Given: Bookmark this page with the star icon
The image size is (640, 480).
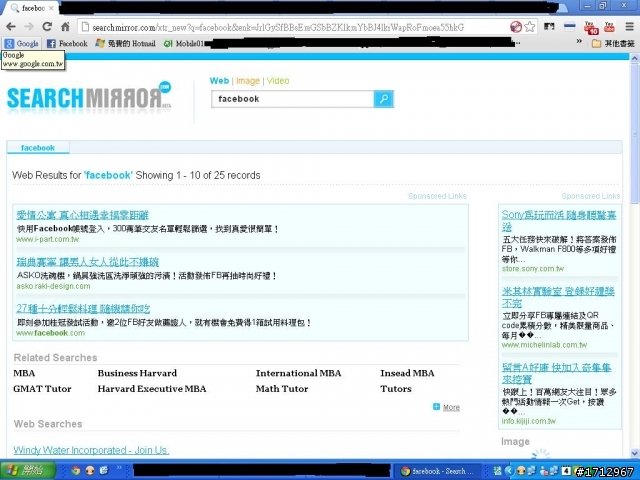Looking at the screenshot, I should pyautogui.click(x=530, y=27).
